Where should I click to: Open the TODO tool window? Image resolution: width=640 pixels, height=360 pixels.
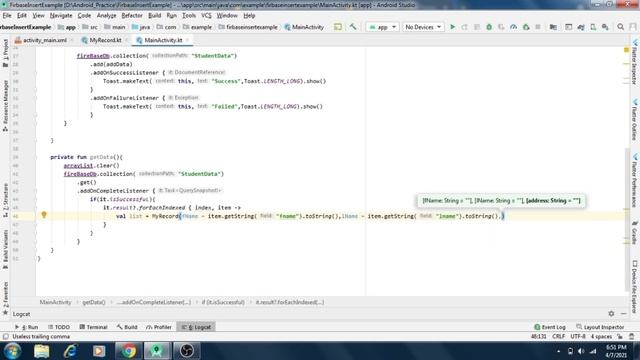(59, 327)
